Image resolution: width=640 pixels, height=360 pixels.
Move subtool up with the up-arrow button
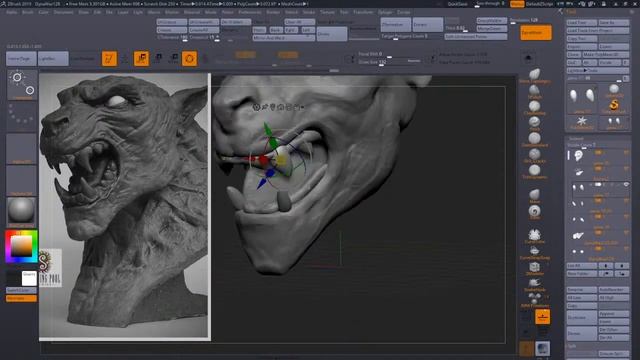click(x=606, y=266)
